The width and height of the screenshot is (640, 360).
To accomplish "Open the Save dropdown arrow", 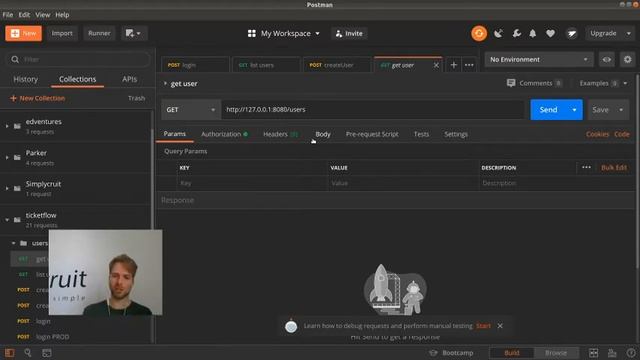I will pyautogui.click(x=621, y=110).
